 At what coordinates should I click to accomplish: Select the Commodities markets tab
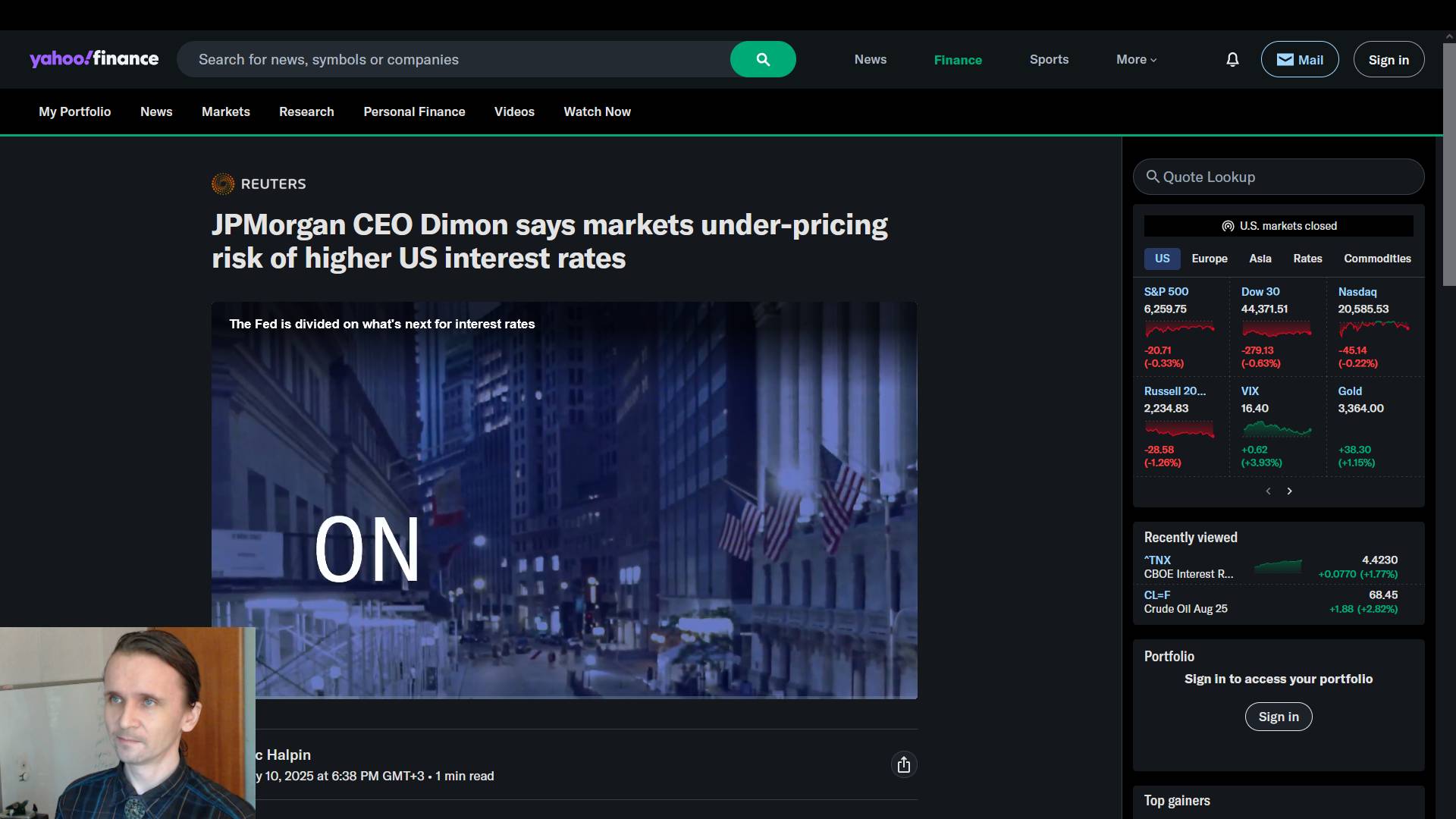[1377, 259]
